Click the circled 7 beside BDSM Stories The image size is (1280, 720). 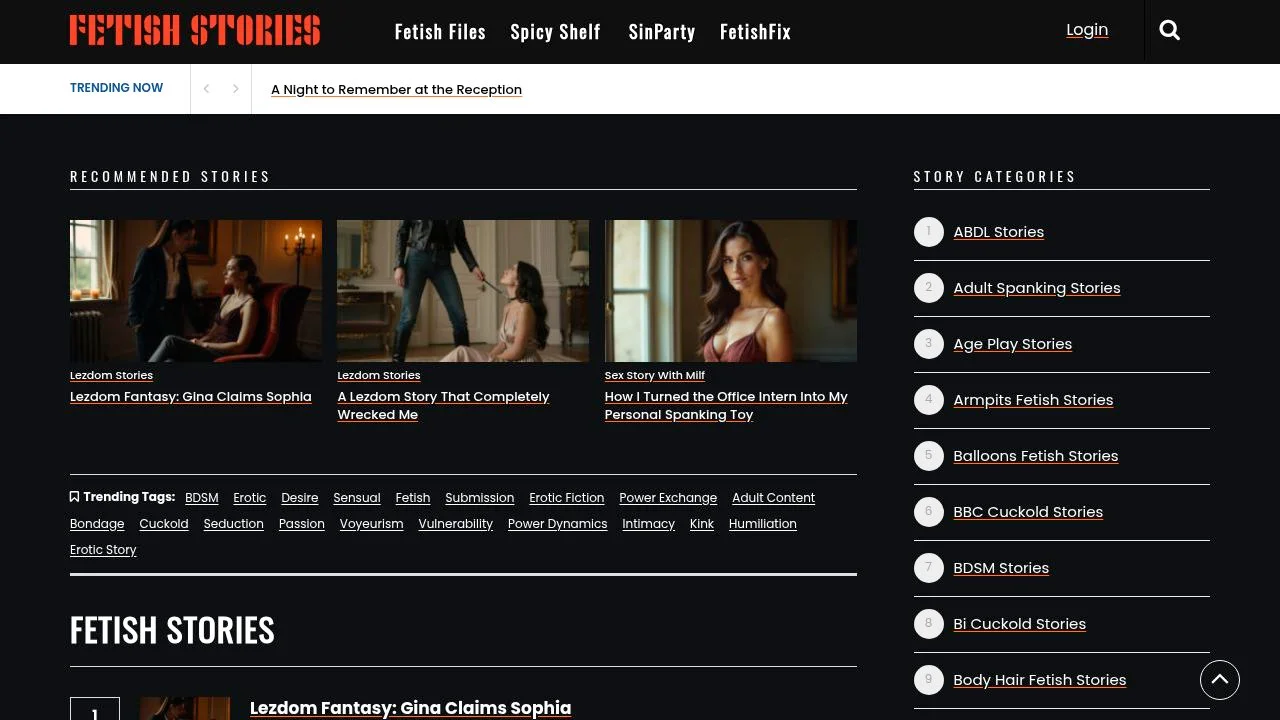tap(928, 567)
